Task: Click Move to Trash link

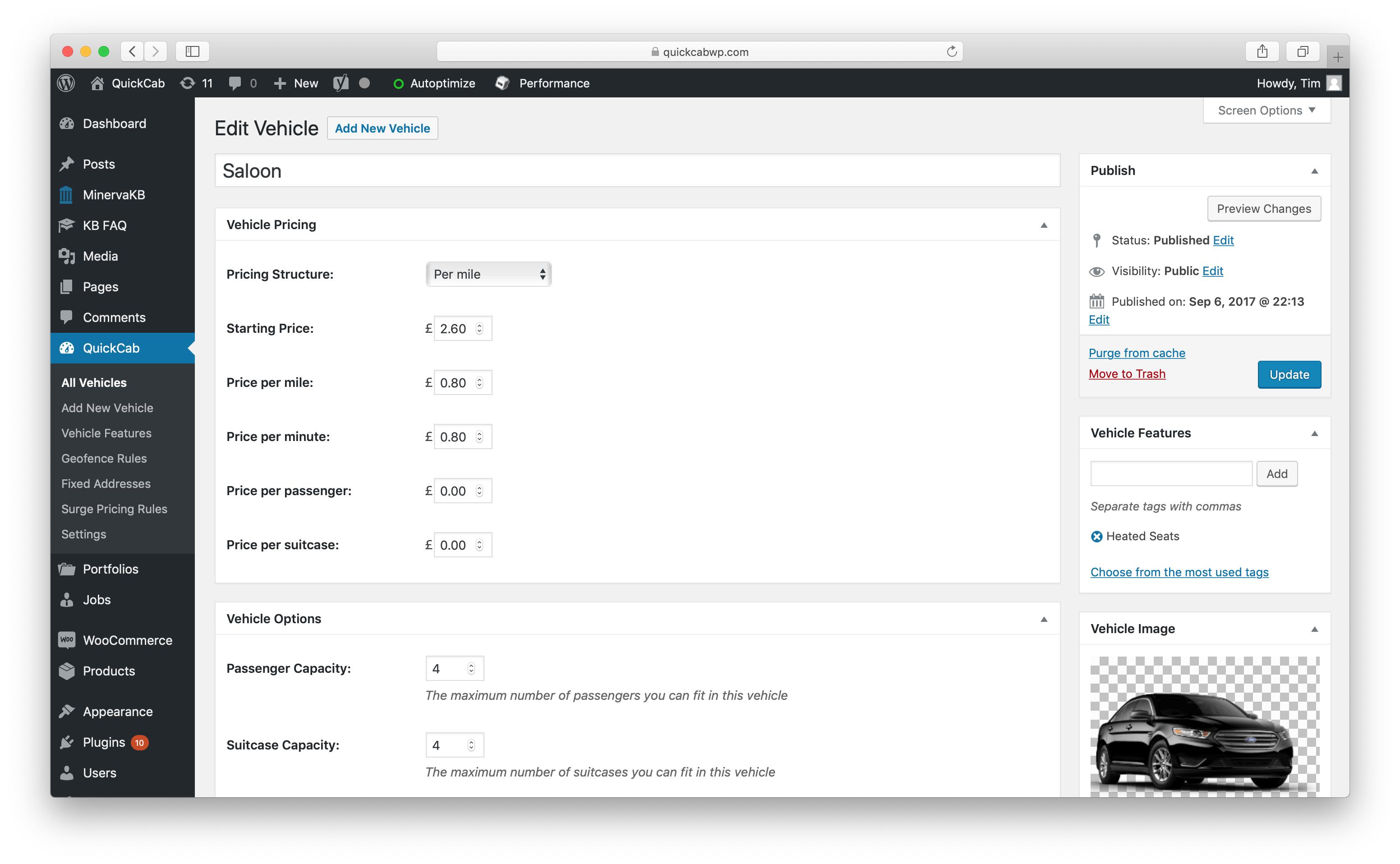Action: pyautogui.click(x=1127, y=373)
